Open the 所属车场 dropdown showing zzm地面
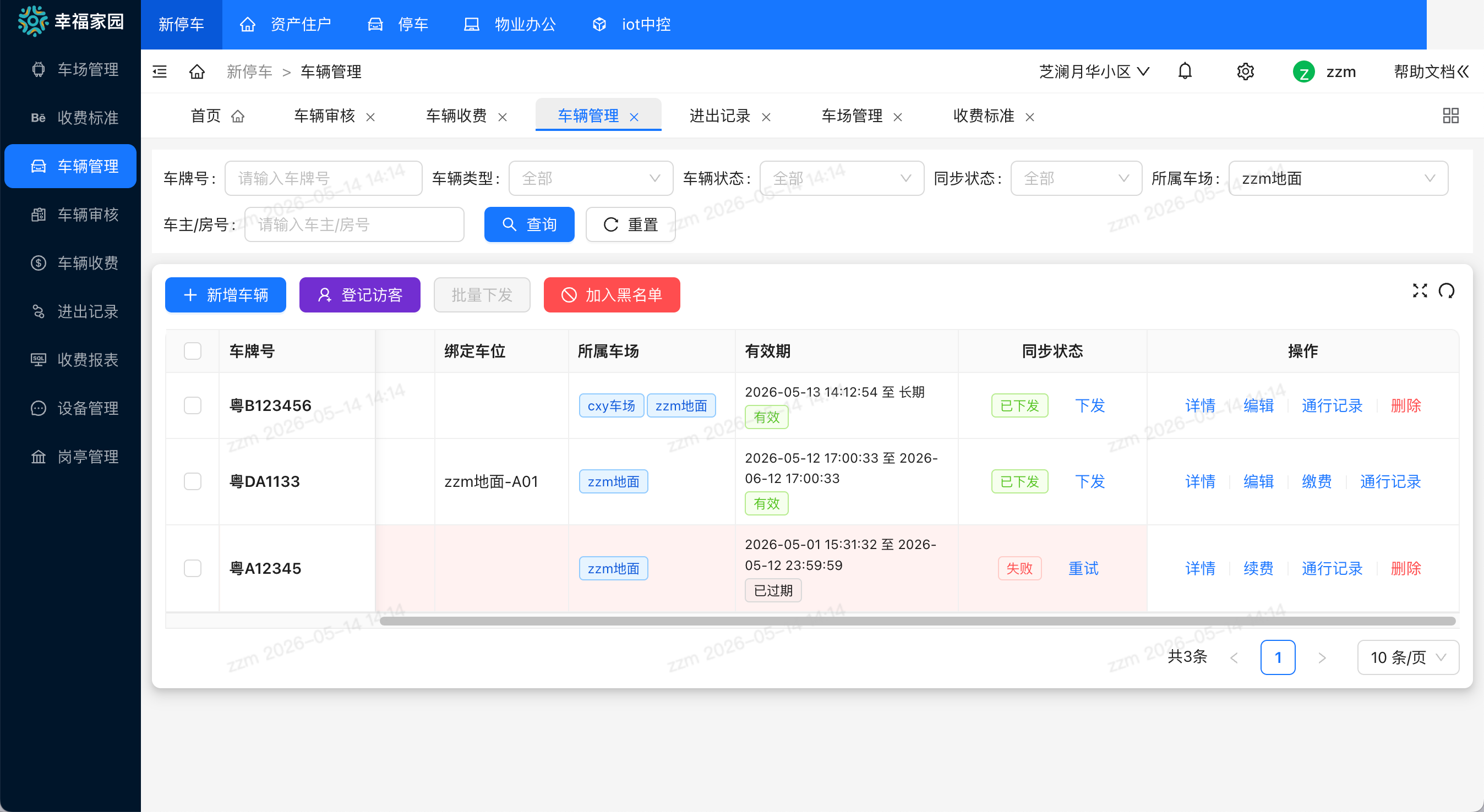The width and height of the screenshot is (1484, 812). (1338, 178)
